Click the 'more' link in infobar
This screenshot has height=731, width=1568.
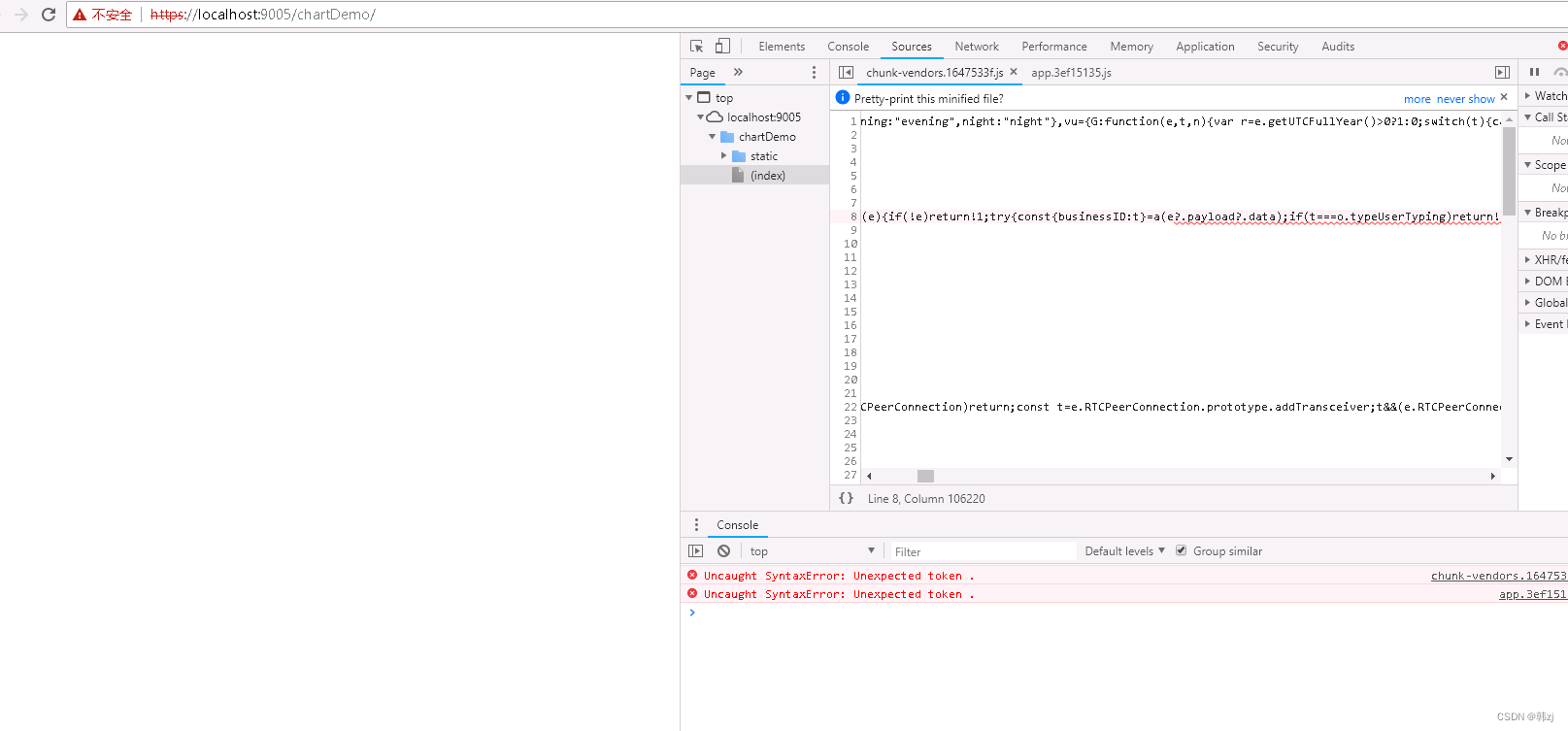coord(1417,99)
